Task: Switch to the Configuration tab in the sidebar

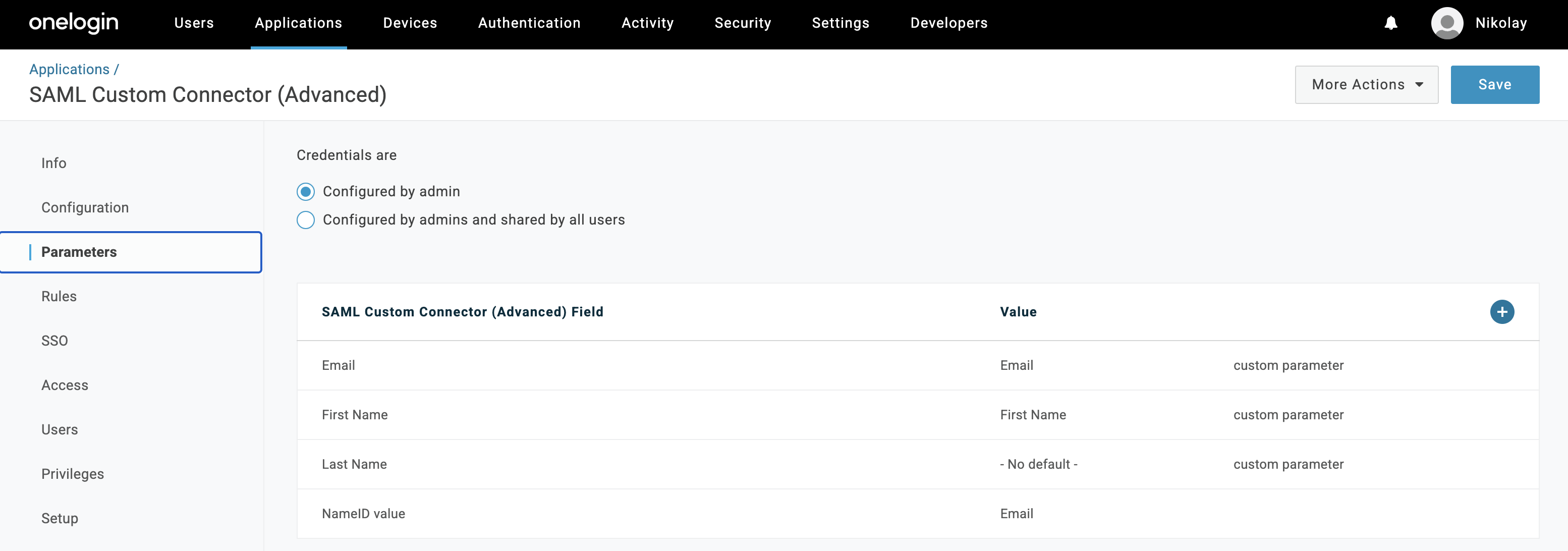Action: pos(85,207)
